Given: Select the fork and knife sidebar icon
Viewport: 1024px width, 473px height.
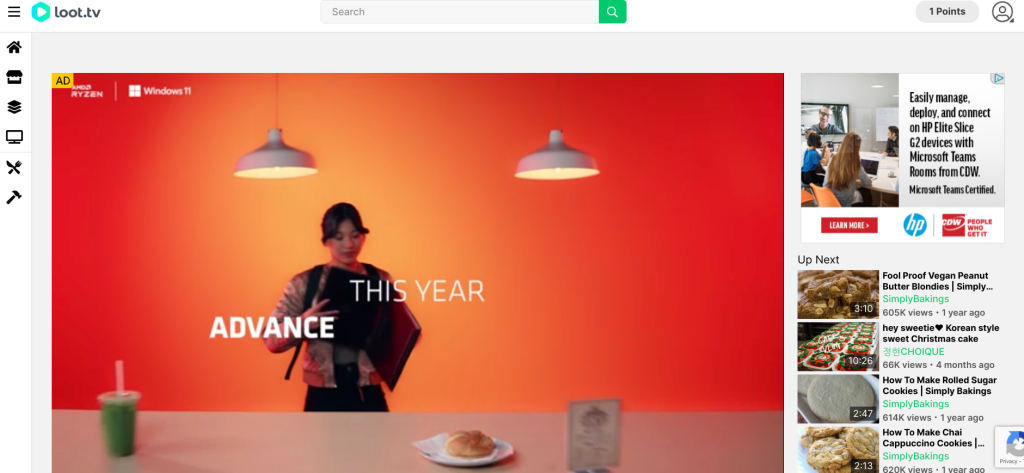Looking at the screenshot, I should point(14,168).
